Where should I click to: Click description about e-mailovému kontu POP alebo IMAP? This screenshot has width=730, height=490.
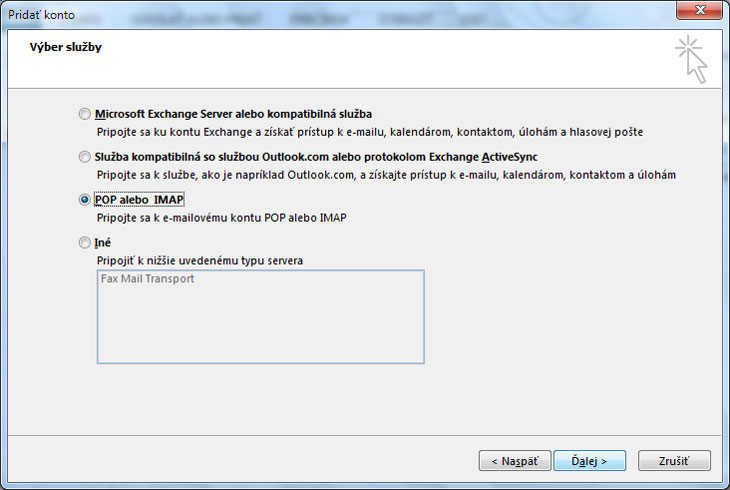(222, 218)
